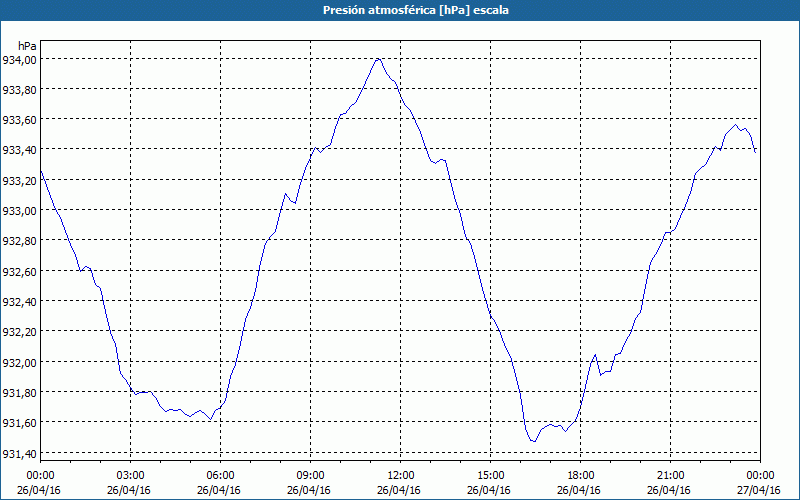Click the curve's lowest dip before 18:00
The width and height of the screenshot is (800, 500).
point(533,441)
